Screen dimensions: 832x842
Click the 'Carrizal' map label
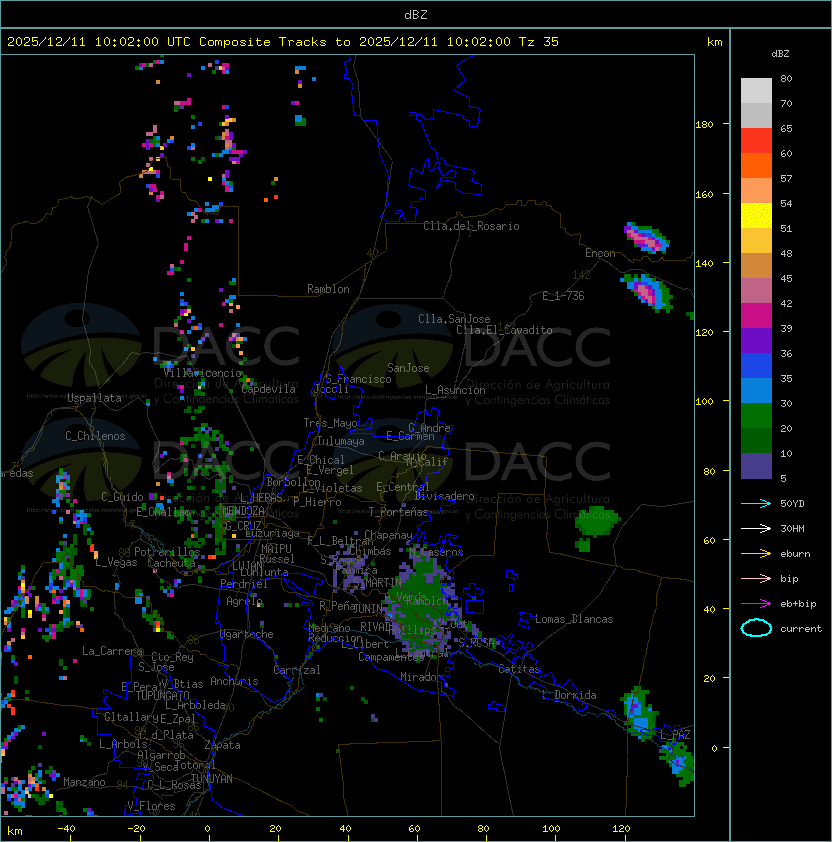pos(297,670)
